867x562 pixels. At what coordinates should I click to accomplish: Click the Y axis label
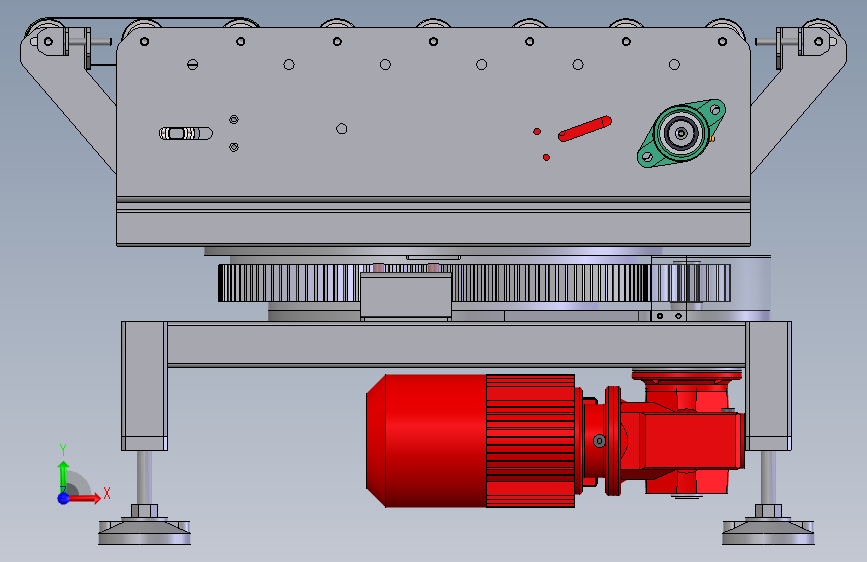pyautogui.click(x=63, y=450)
